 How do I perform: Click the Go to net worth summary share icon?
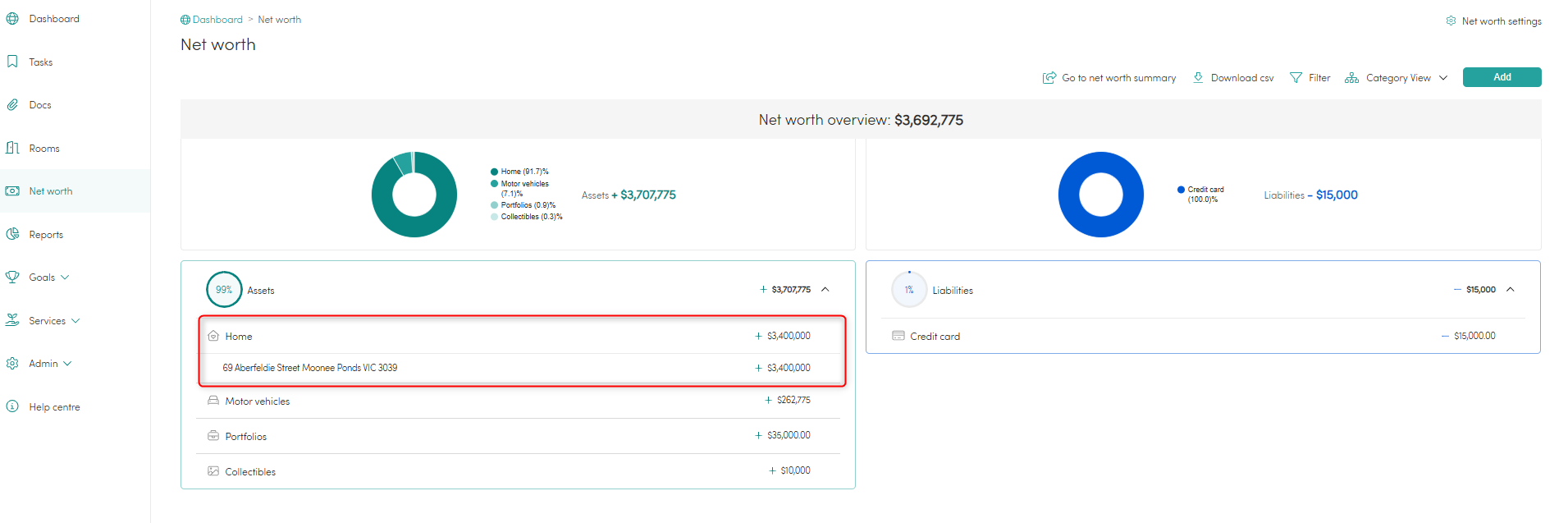click(x=1049, y=77)
